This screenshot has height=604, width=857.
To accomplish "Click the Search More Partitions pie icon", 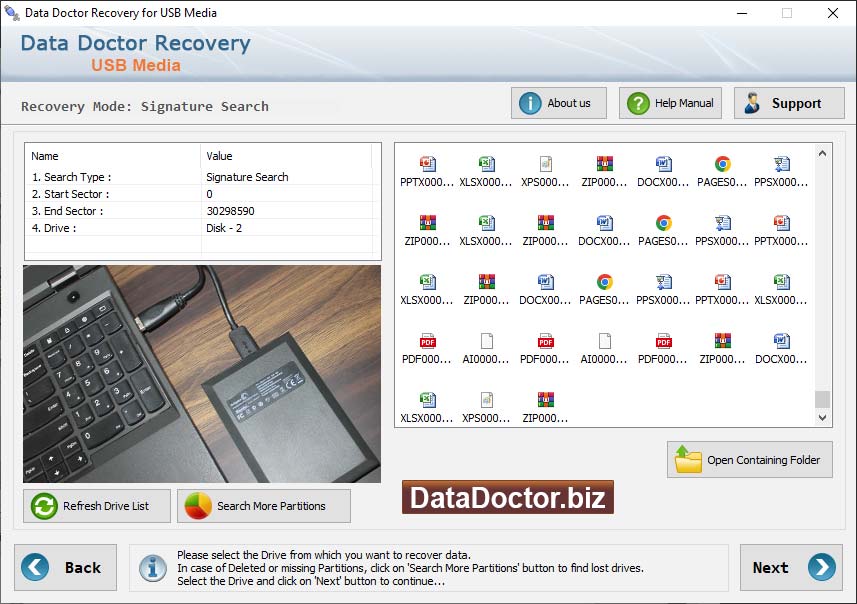I will pos(199,506).
